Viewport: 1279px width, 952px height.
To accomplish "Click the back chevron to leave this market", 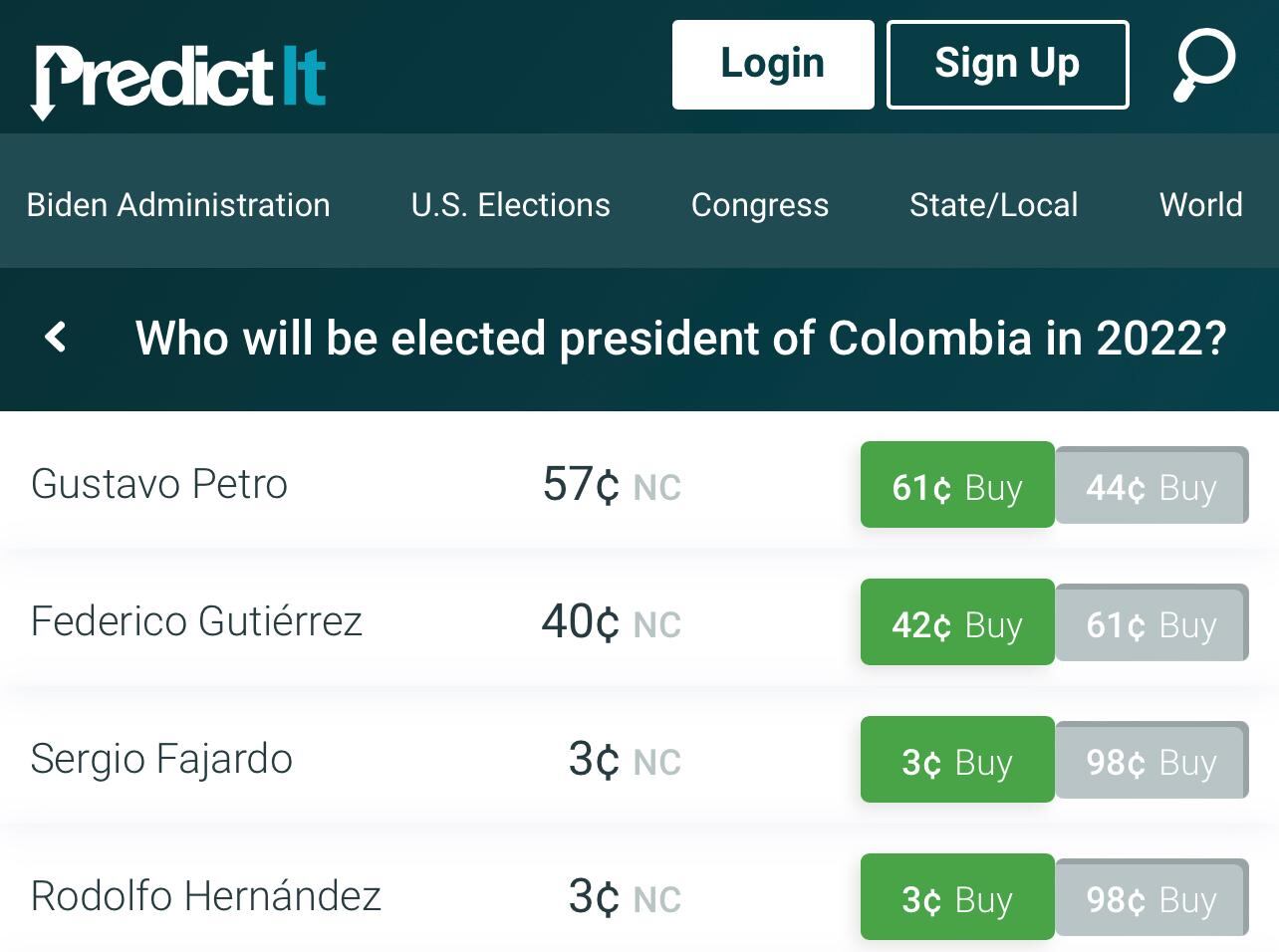I will click(x=56, y=339).
